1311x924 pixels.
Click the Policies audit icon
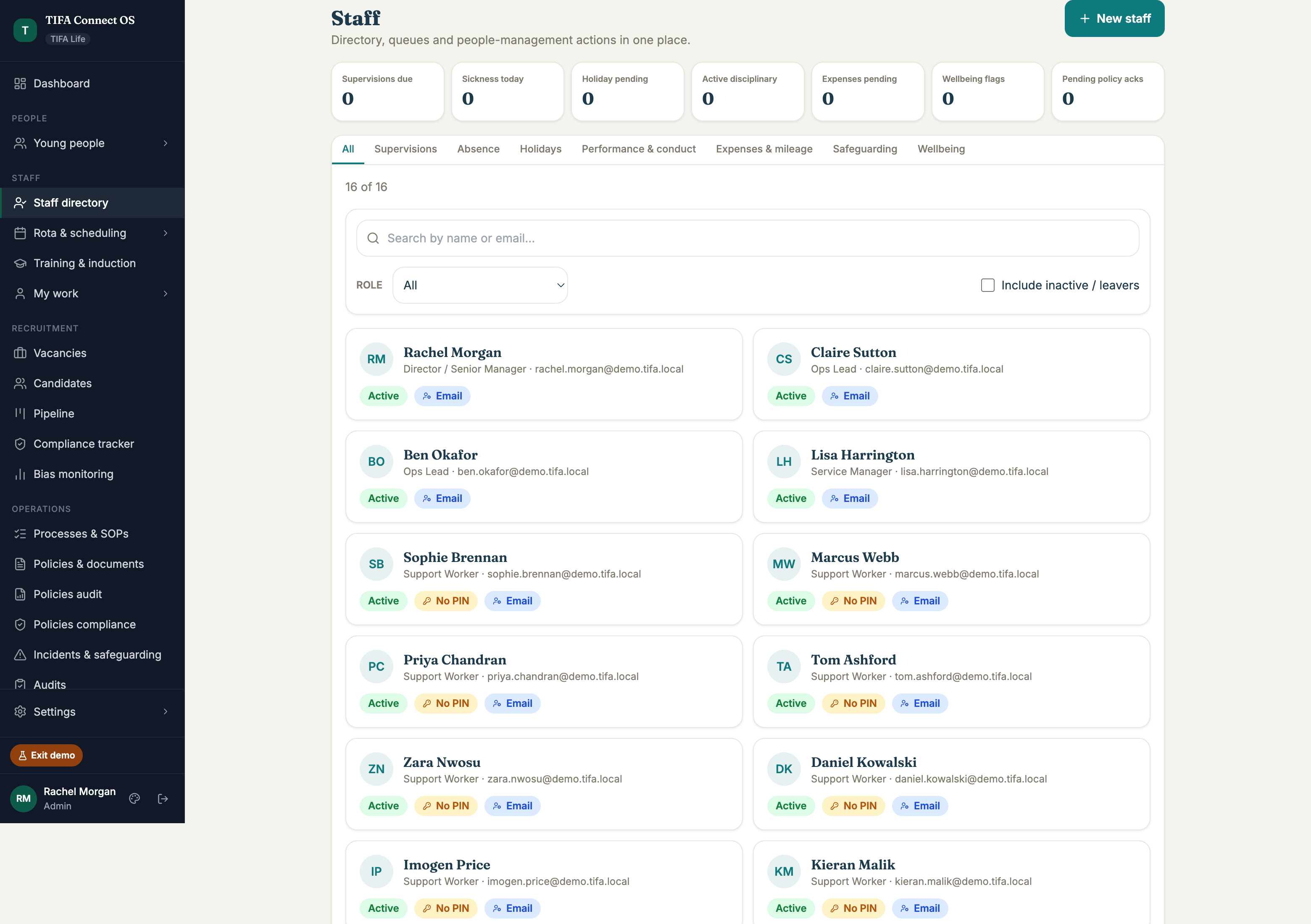pyautogui.click(x=20, y=594)
